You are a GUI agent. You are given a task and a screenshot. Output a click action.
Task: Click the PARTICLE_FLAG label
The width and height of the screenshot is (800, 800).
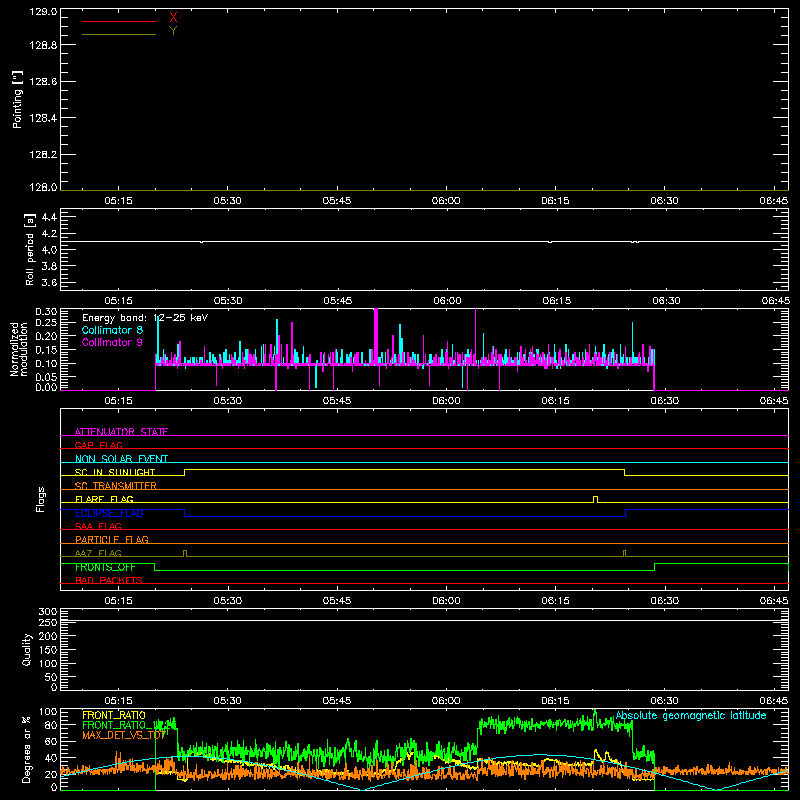(112, 539)
